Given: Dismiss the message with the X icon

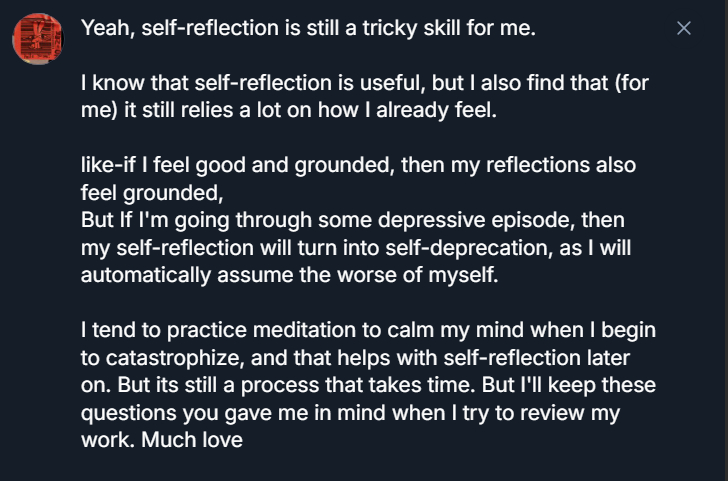Looking at the screenshot, I should [684, 28].
